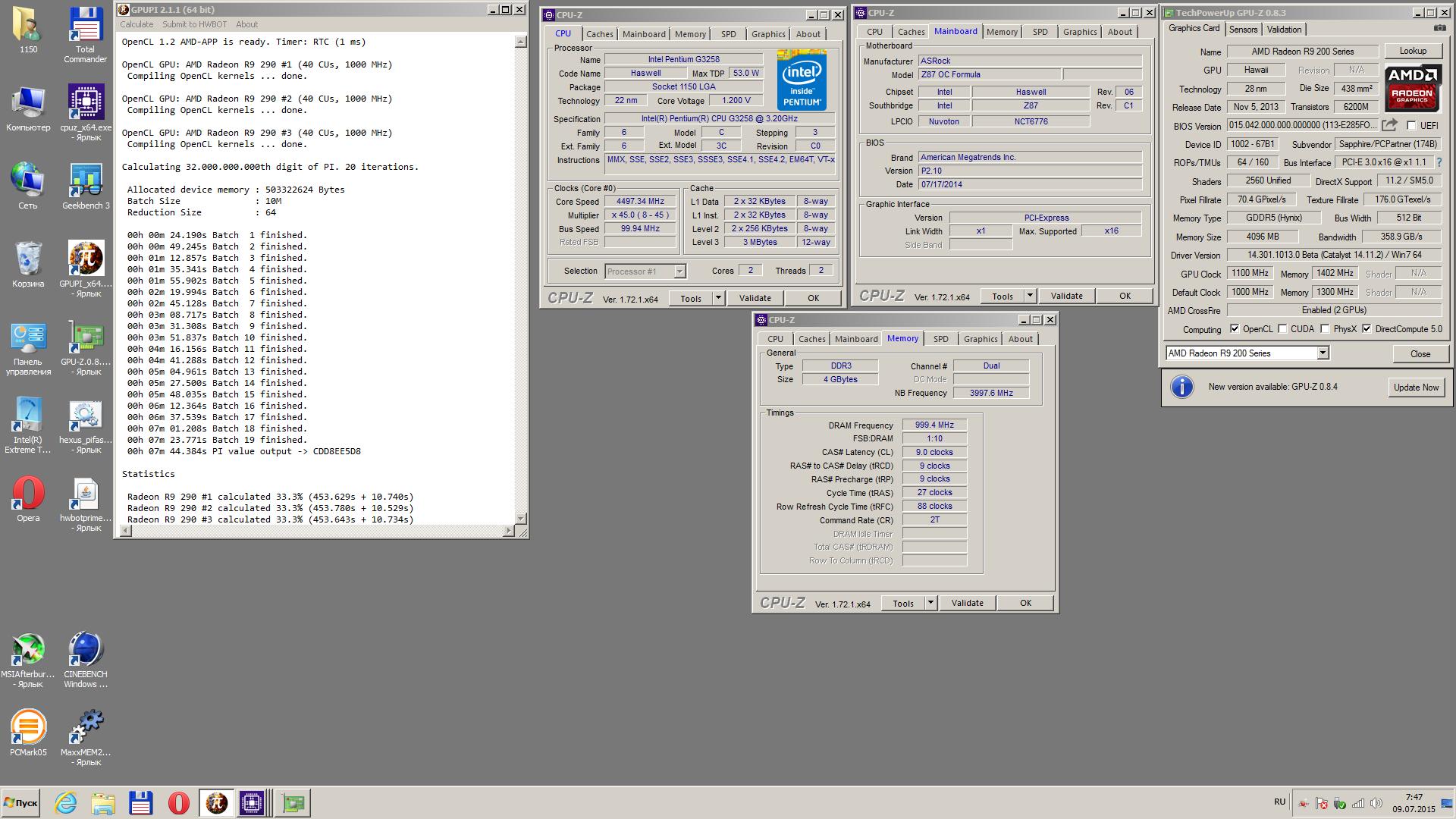The width and height of the screenshot is (1456, 819).
Task: Open Opera desktop shortcut
Action: click(28, 499)
